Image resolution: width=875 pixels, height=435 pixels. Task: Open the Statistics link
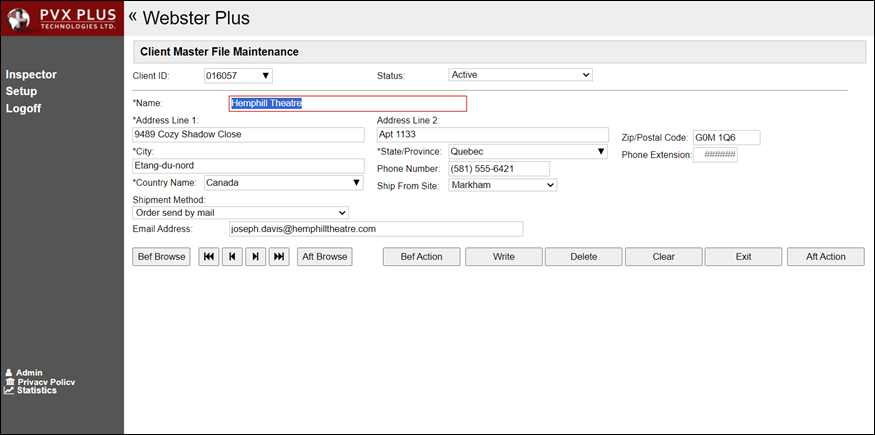point(36,390)
